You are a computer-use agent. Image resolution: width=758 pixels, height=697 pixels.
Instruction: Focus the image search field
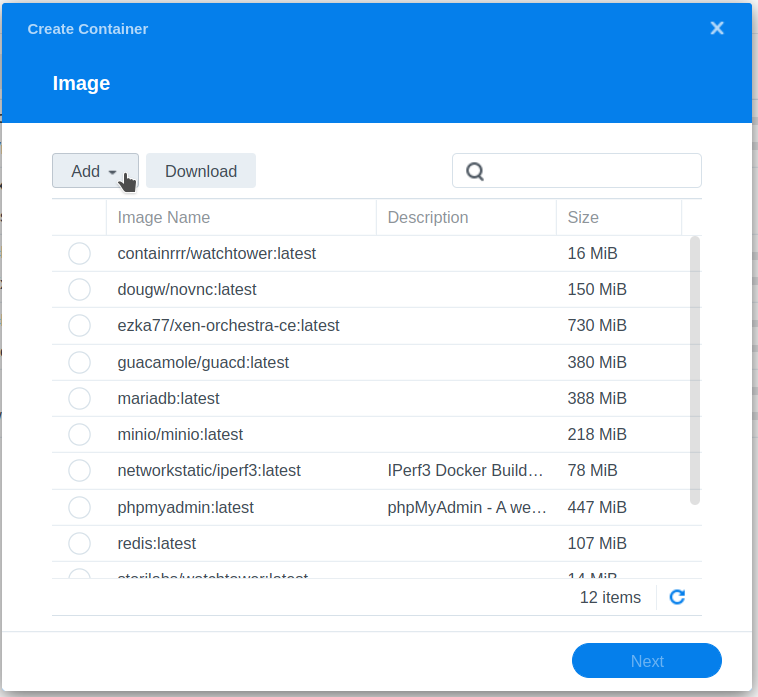coord(577,171)
